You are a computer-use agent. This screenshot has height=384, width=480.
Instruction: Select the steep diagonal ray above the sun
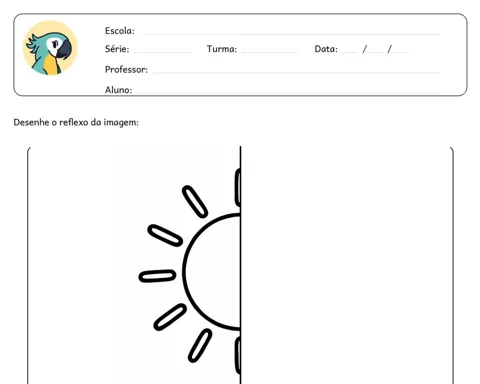coord(195,202)
